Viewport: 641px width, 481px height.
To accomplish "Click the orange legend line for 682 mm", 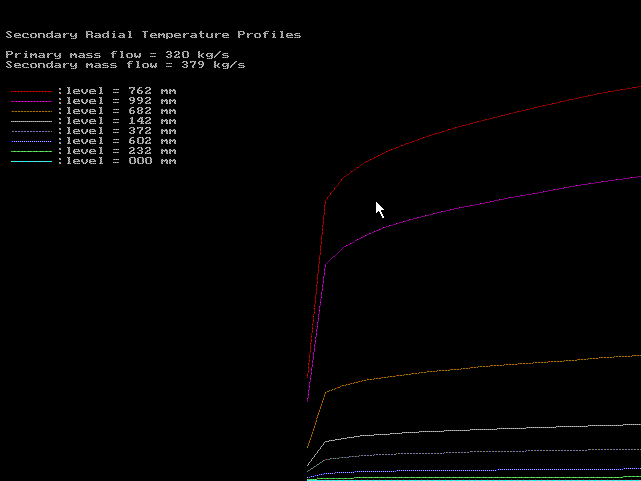I will click(x=31, y=111).
